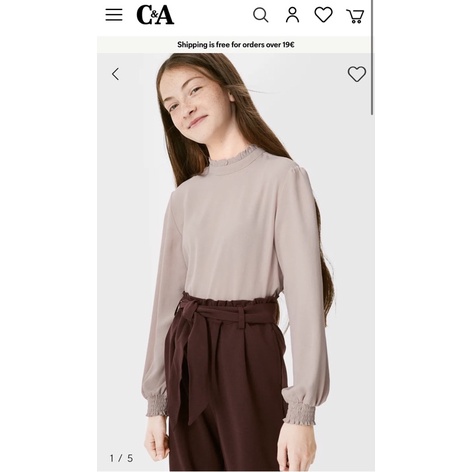View wishlist via header heart icon
472x472 pixels.
[x=323, y=15]
